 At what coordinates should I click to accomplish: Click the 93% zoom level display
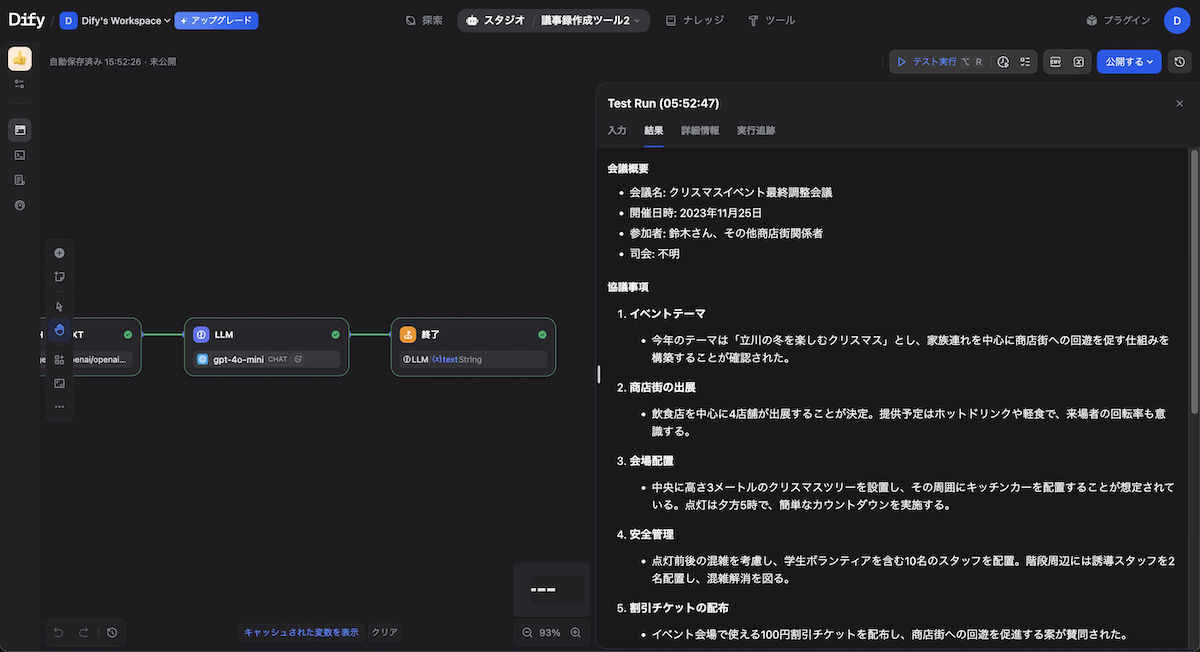[x=550, y=632]
